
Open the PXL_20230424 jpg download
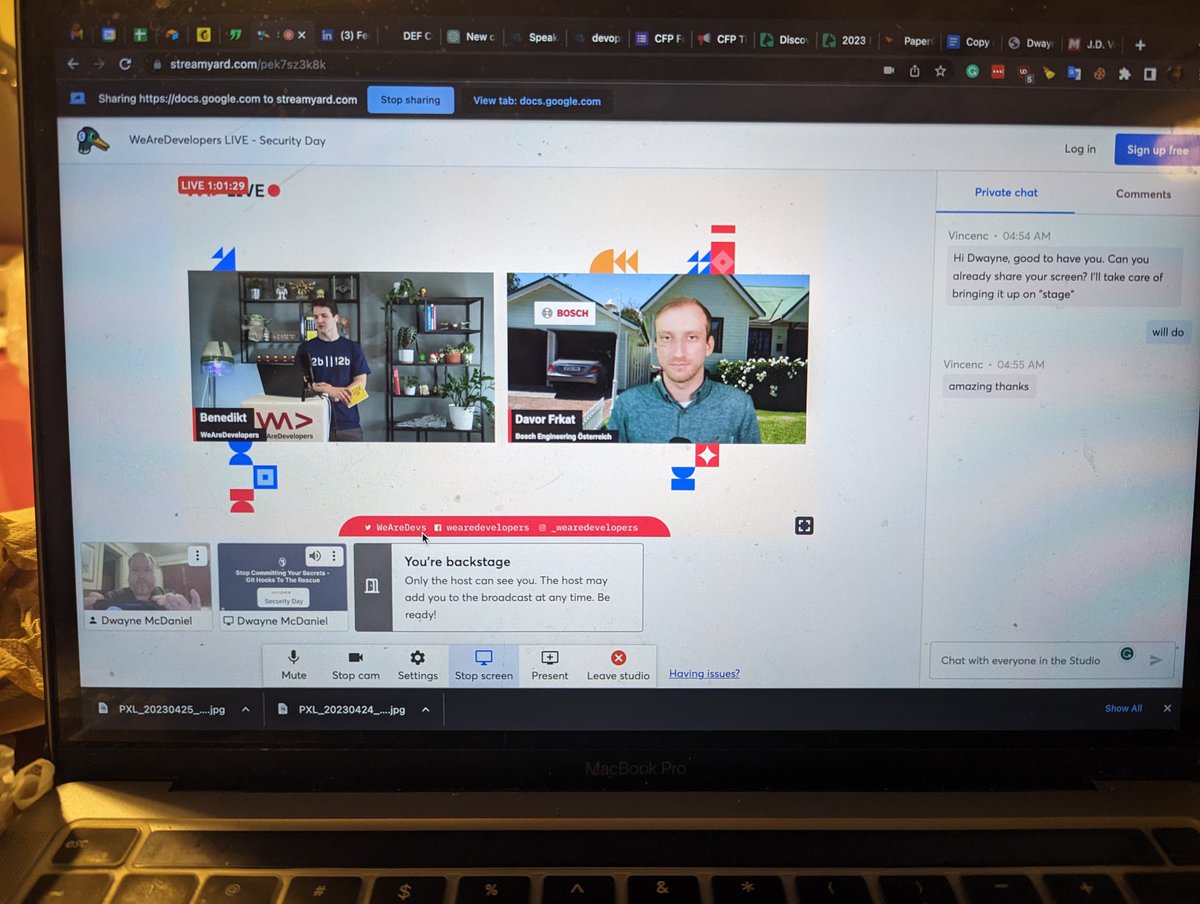[342, 709]
